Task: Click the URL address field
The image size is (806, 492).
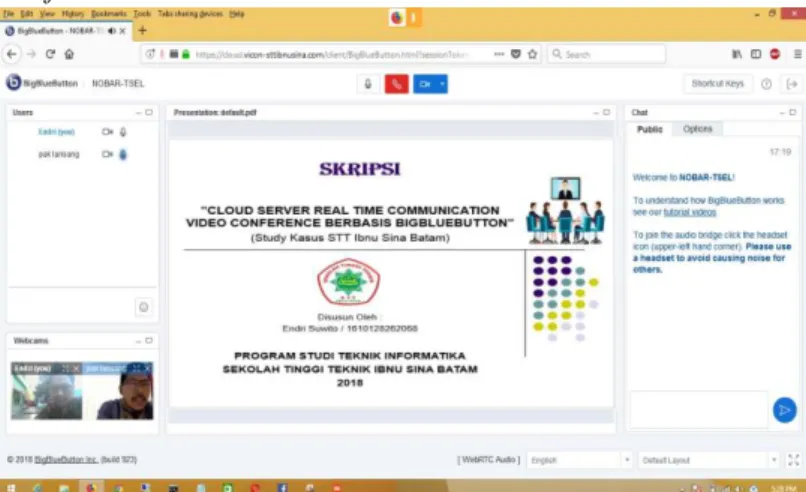Action: [332, 54]
